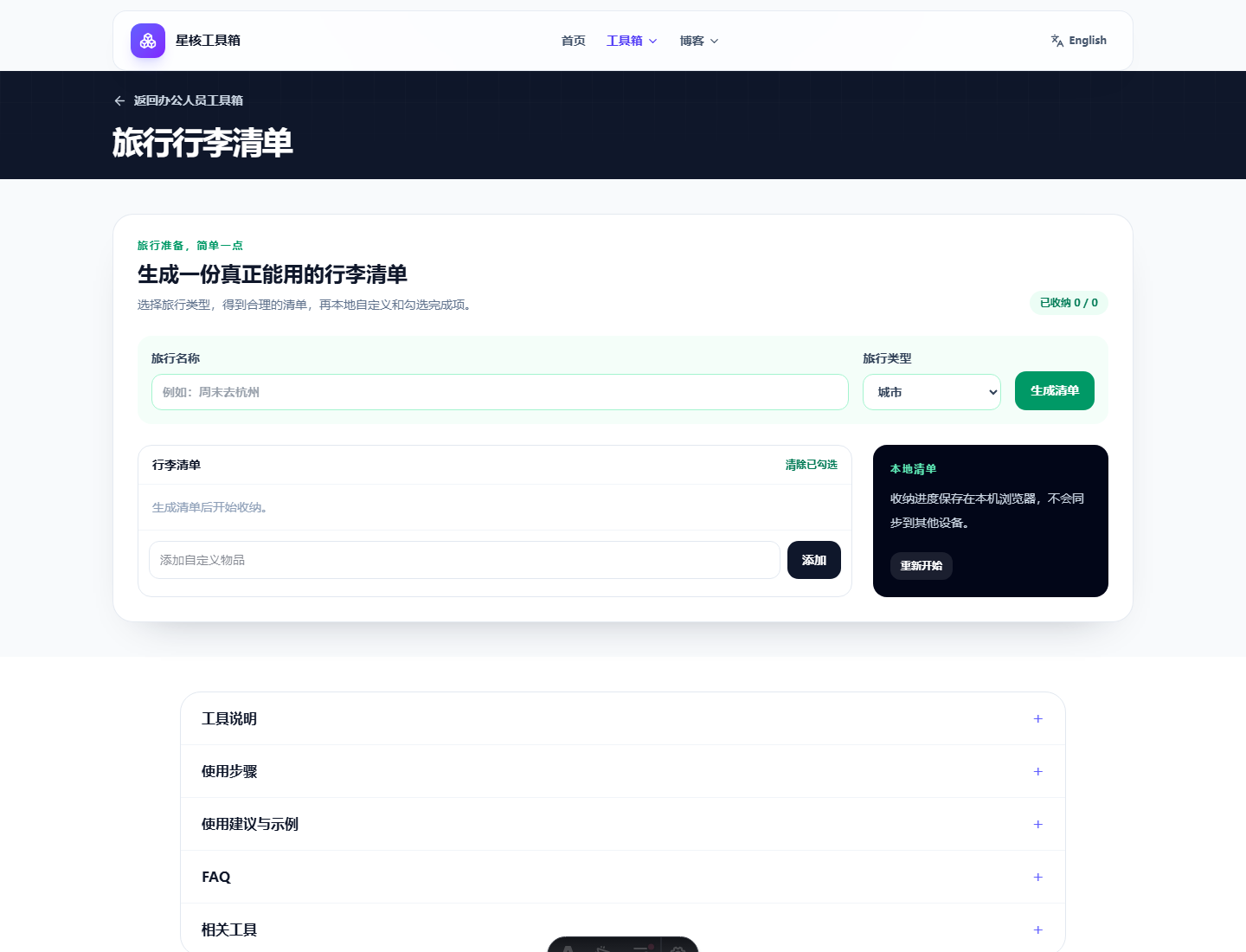Screen dimensions: 1246x952
Task: Click the plus icon on 工具说明 row
Action: 1037,718
